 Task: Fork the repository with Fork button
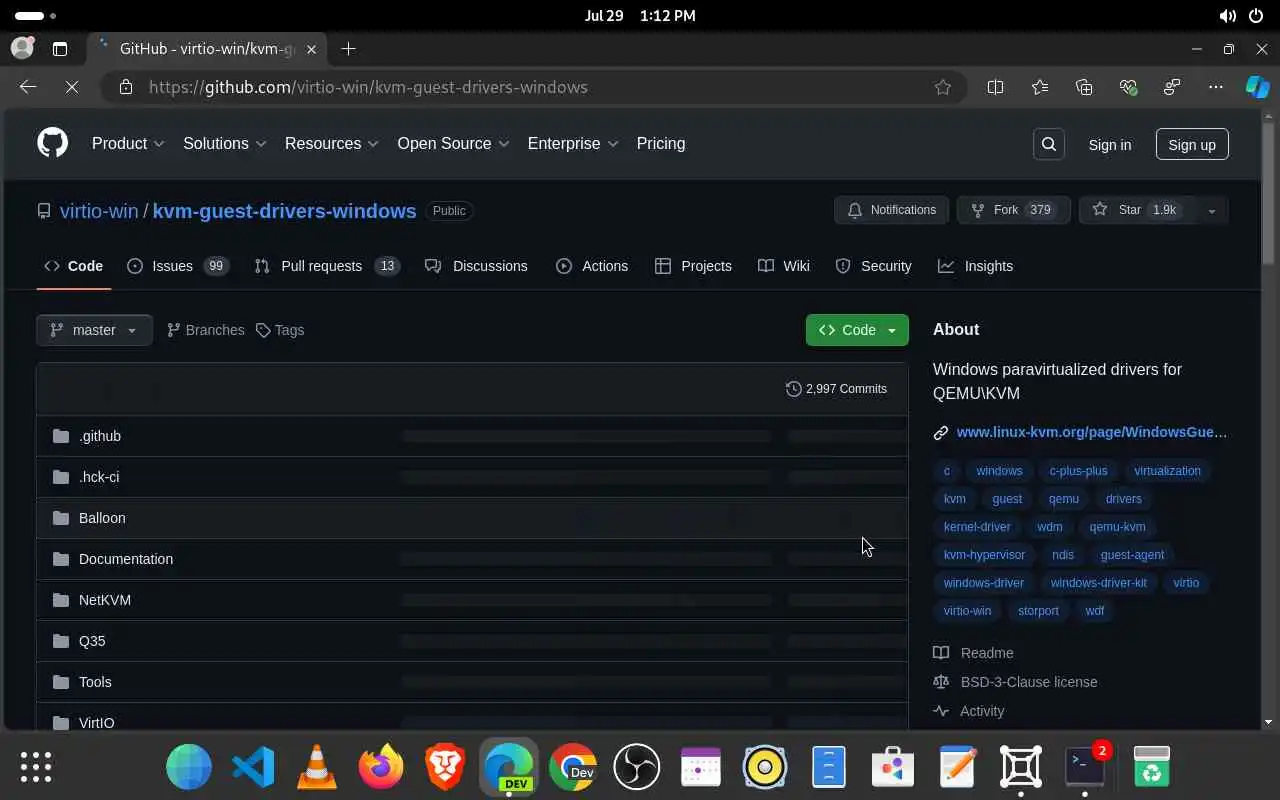pos(1013,210)
